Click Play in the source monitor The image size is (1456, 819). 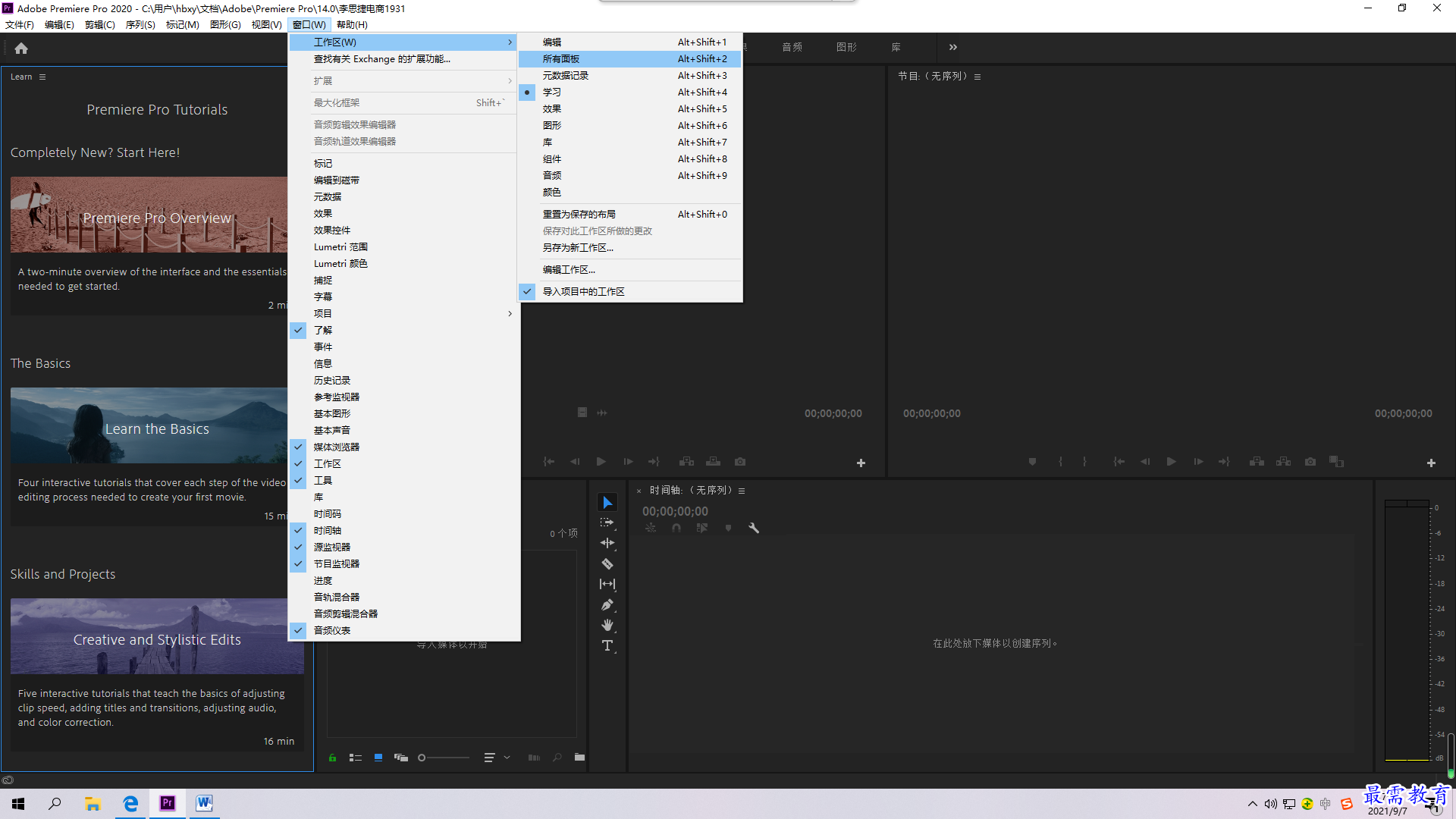click(601, 462)
